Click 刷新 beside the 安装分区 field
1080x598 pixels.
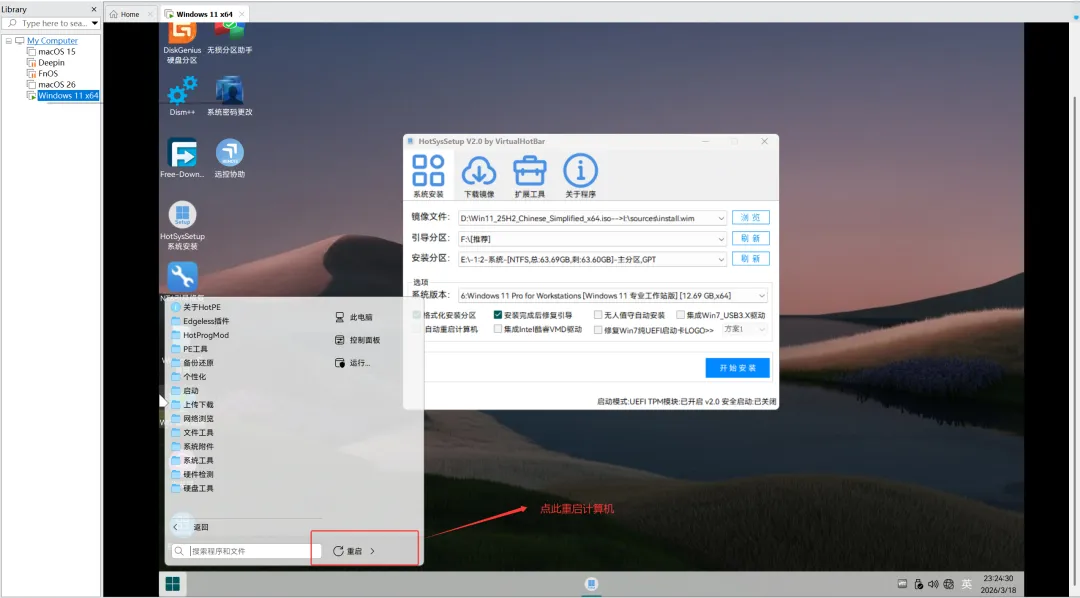pos(751,259)
